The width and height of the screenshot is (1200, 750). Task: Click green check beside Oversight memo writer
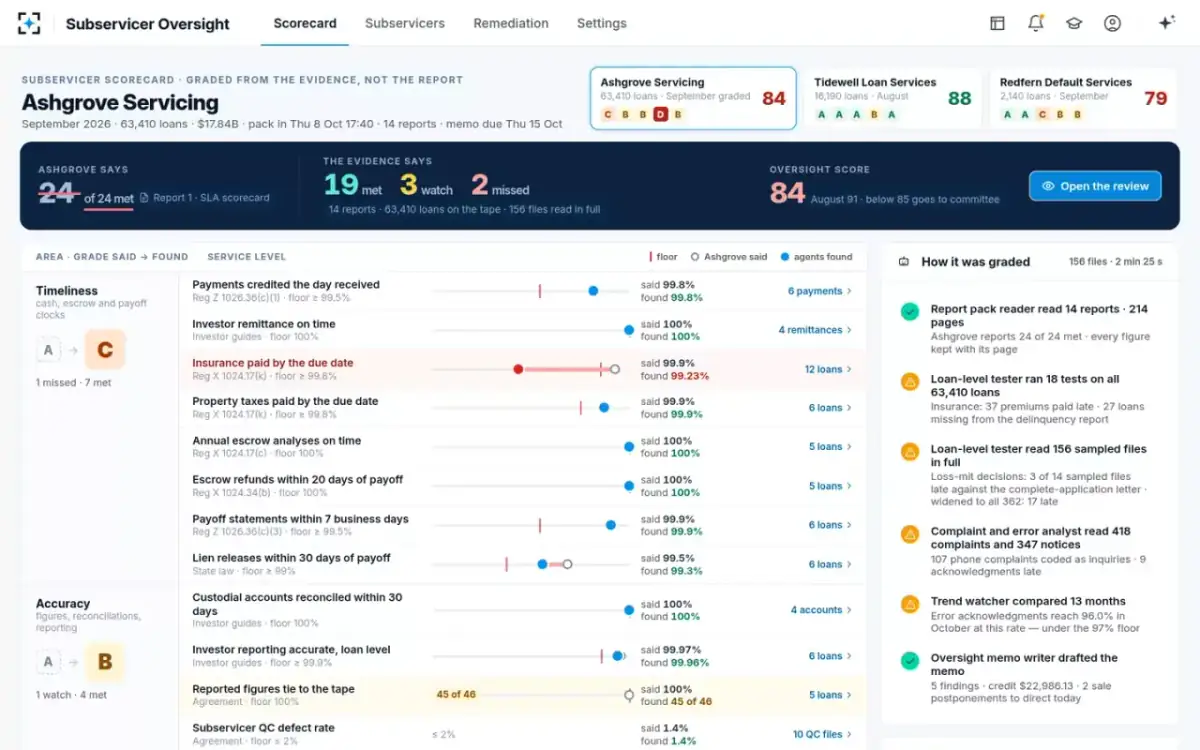coord(909,661)
